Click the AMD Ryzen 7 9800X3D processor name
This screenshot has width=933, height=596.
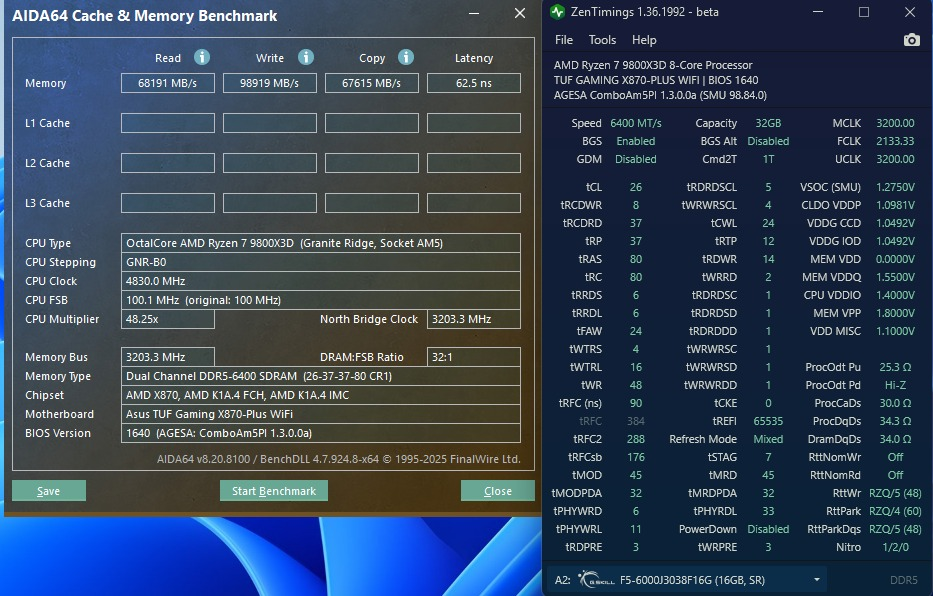point(653,65)
